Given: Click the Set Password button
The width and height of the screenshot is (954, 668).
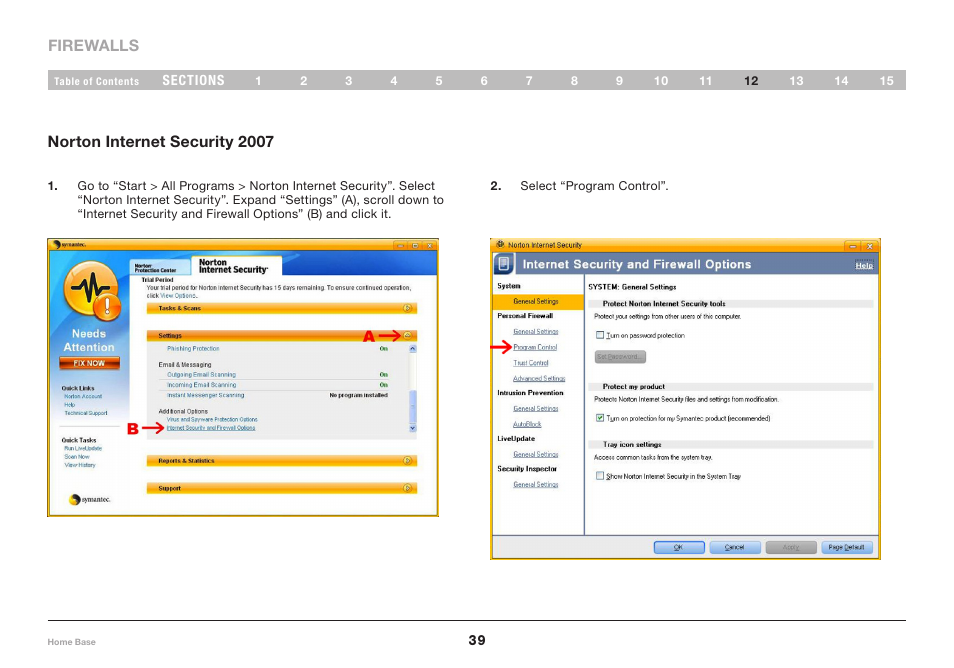Looking at the screenshot, I should point(620,357).
